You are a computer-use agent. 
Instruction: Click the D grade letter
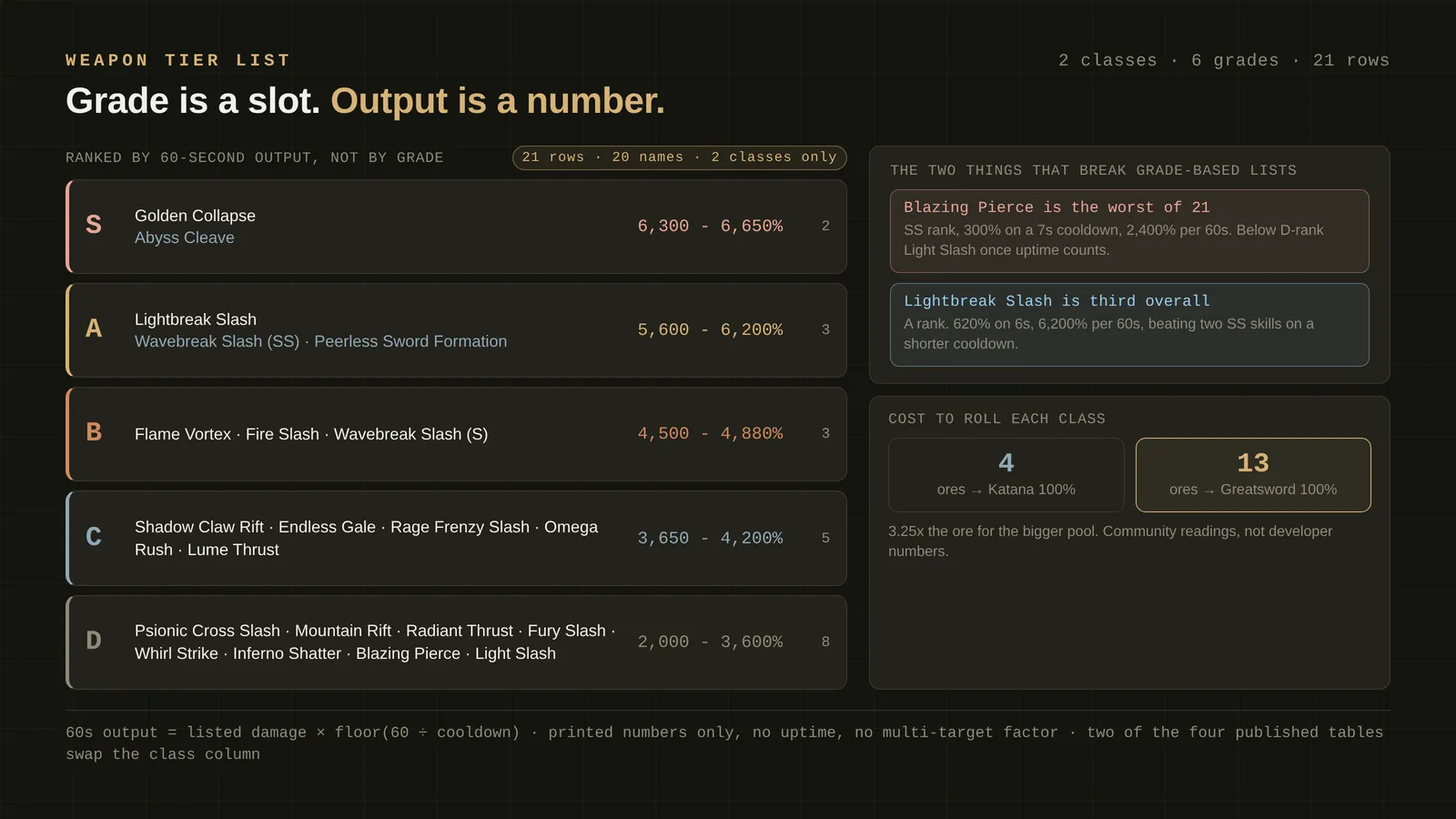point(94,641)
